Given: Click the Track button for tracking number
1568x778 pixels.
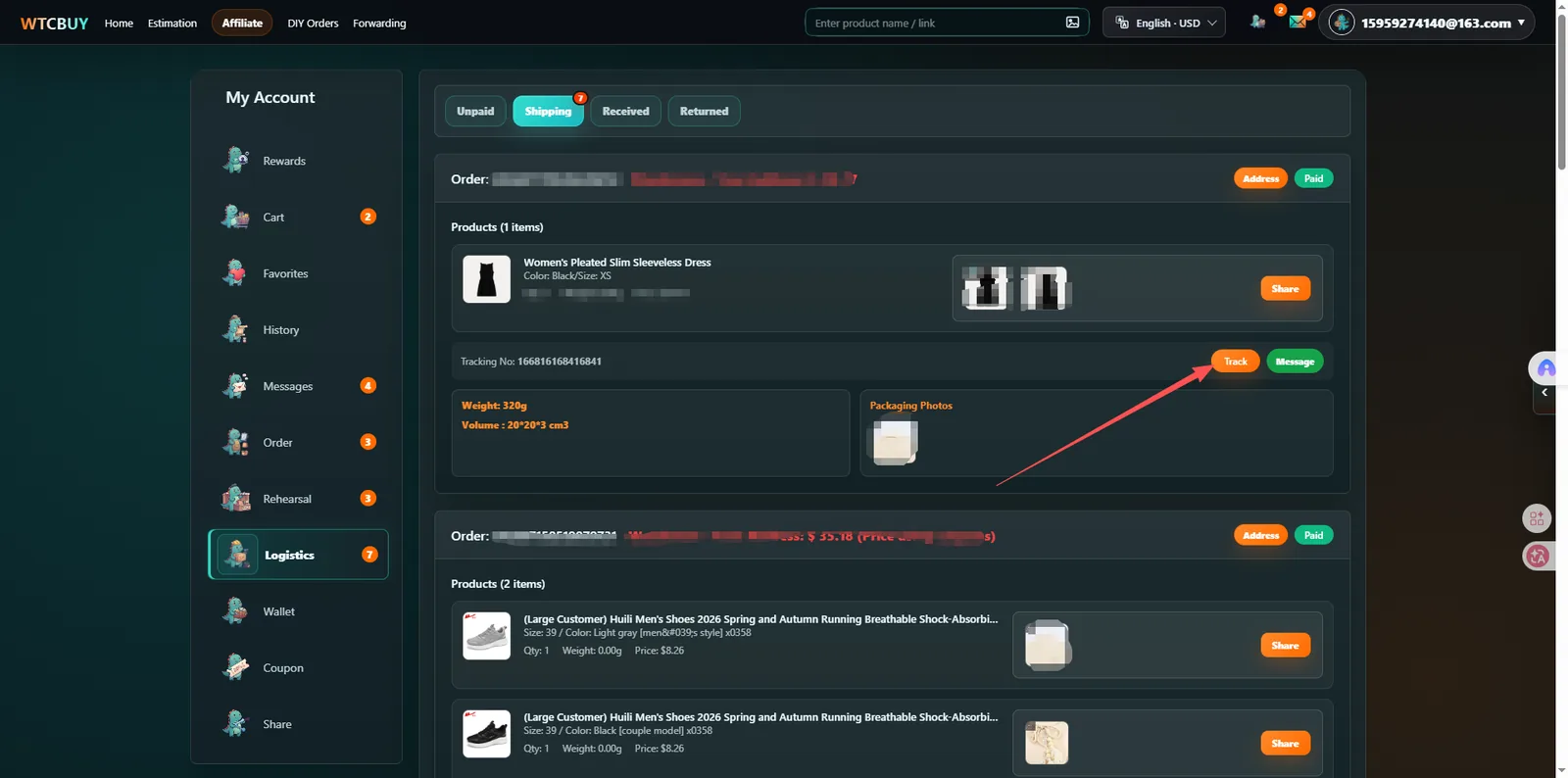Looking at the screenshot, I should (1235, 362).
